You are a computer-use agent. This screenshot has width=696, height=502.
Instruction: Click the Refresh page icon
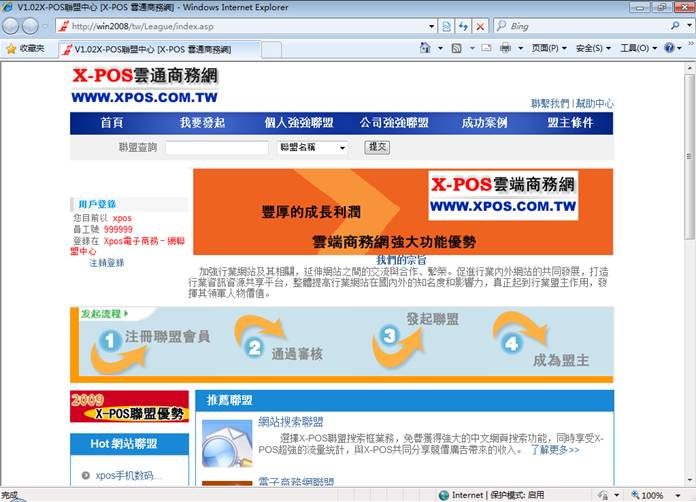tap(463, 26)
